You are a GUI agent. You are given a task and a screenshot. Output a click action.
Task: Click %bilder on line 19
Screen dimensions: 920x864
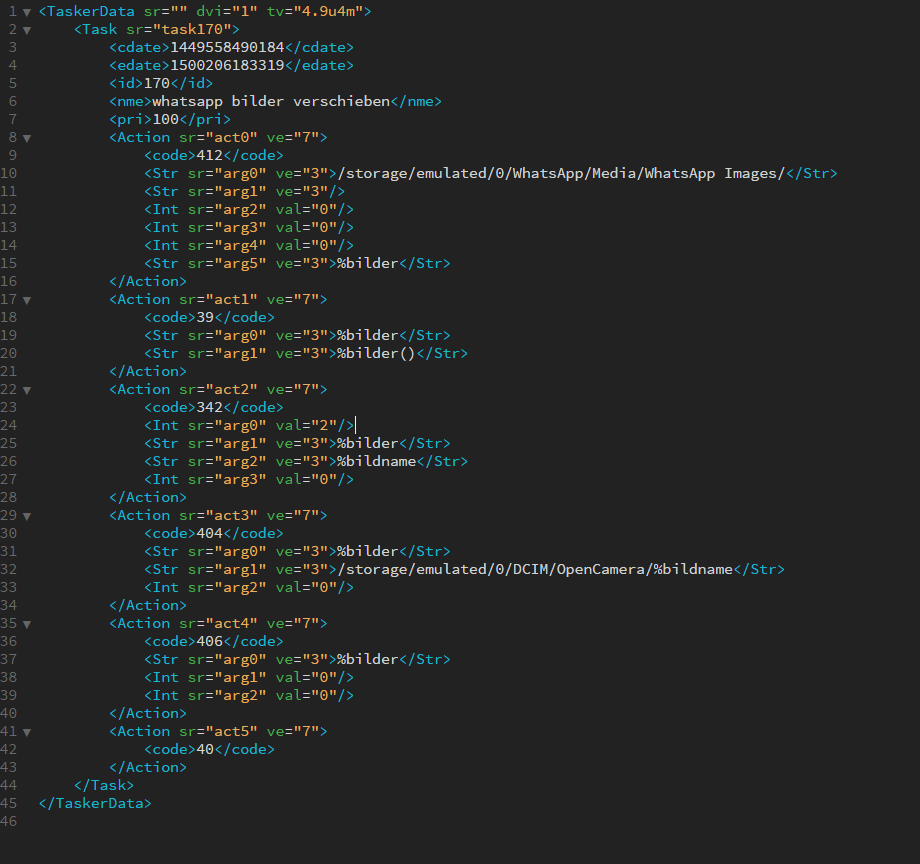368,335
